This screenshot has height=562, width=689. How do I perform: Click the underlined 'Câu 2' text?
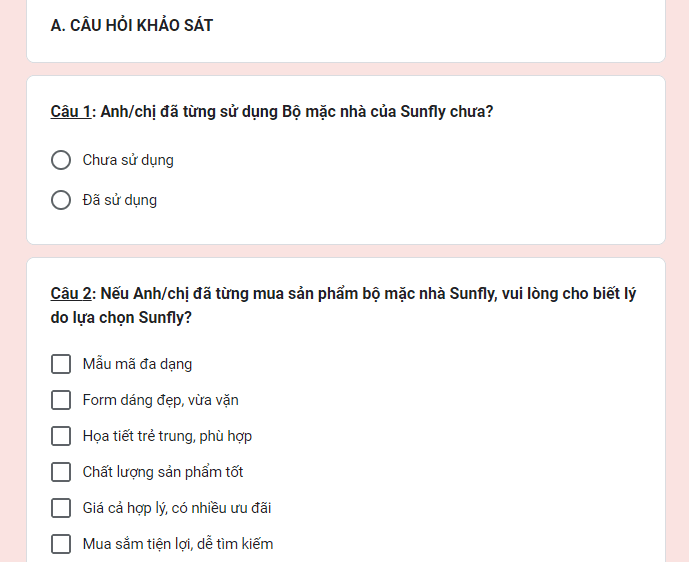(71, 294)
